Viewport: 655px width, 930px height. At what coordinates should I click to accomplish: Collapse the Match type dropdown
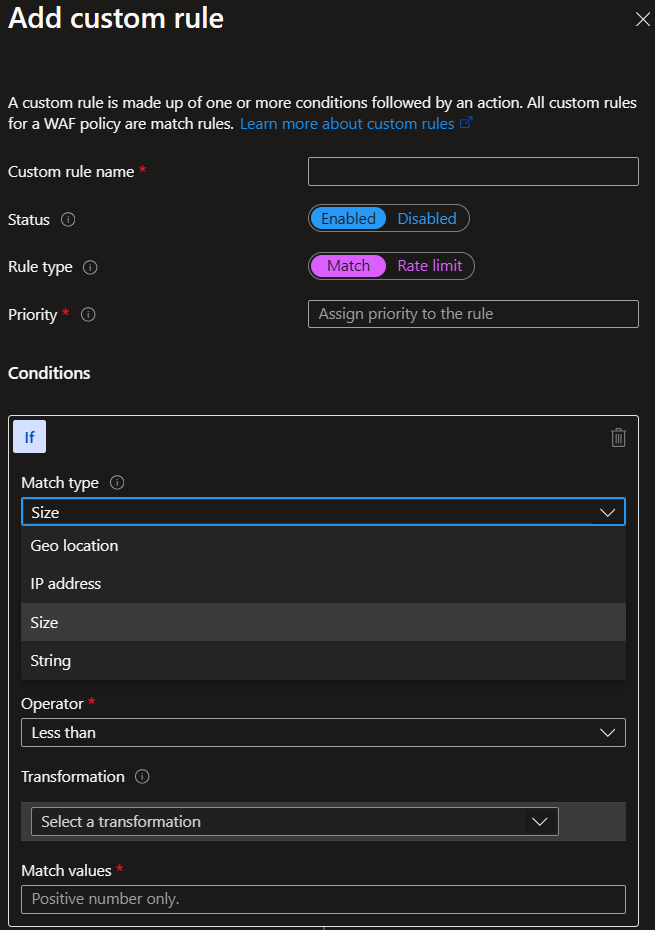point(607,512)
